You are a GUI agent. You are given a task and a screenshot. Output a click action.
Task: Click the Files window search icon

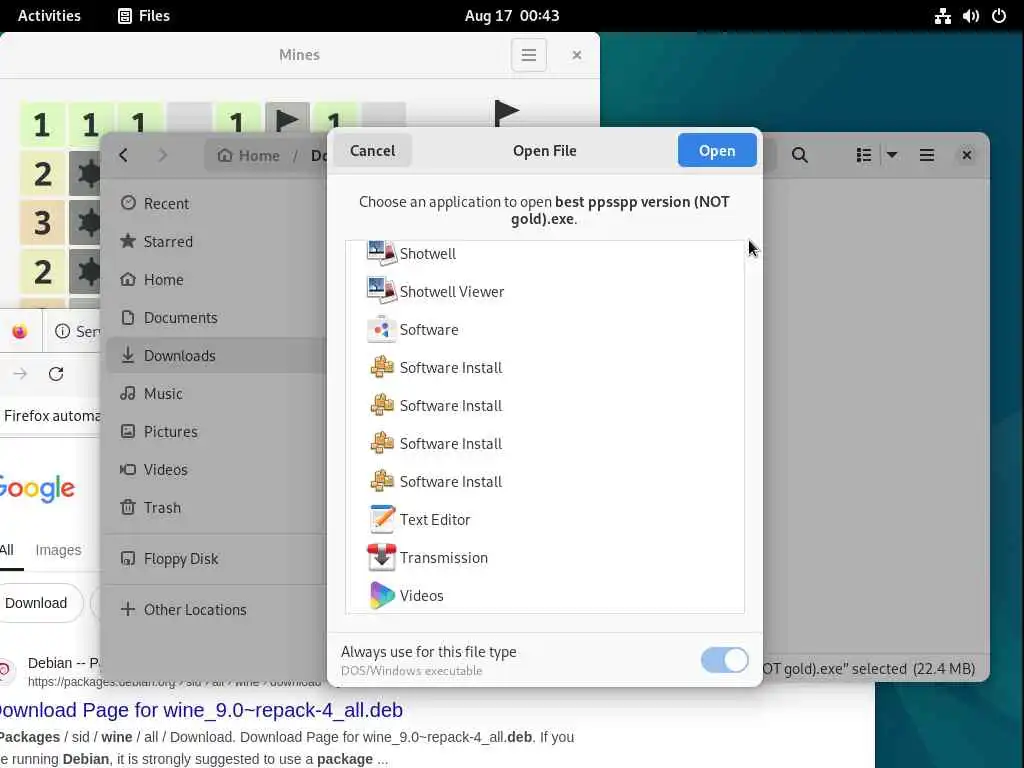click(x=799, y=155)
